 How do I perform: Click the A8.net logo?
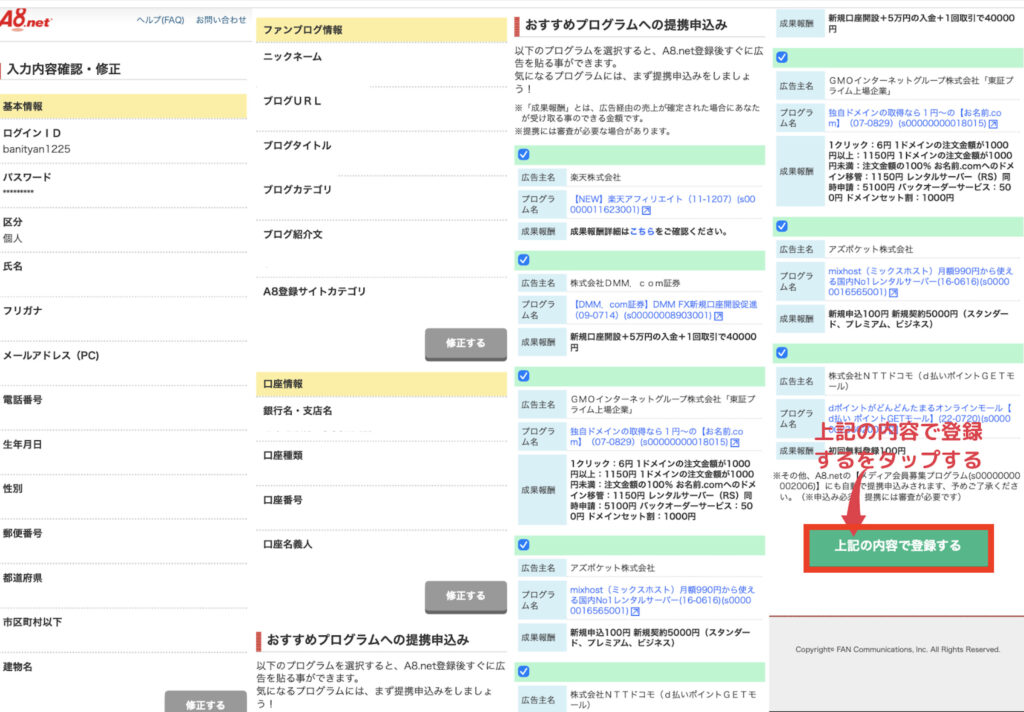25,20
